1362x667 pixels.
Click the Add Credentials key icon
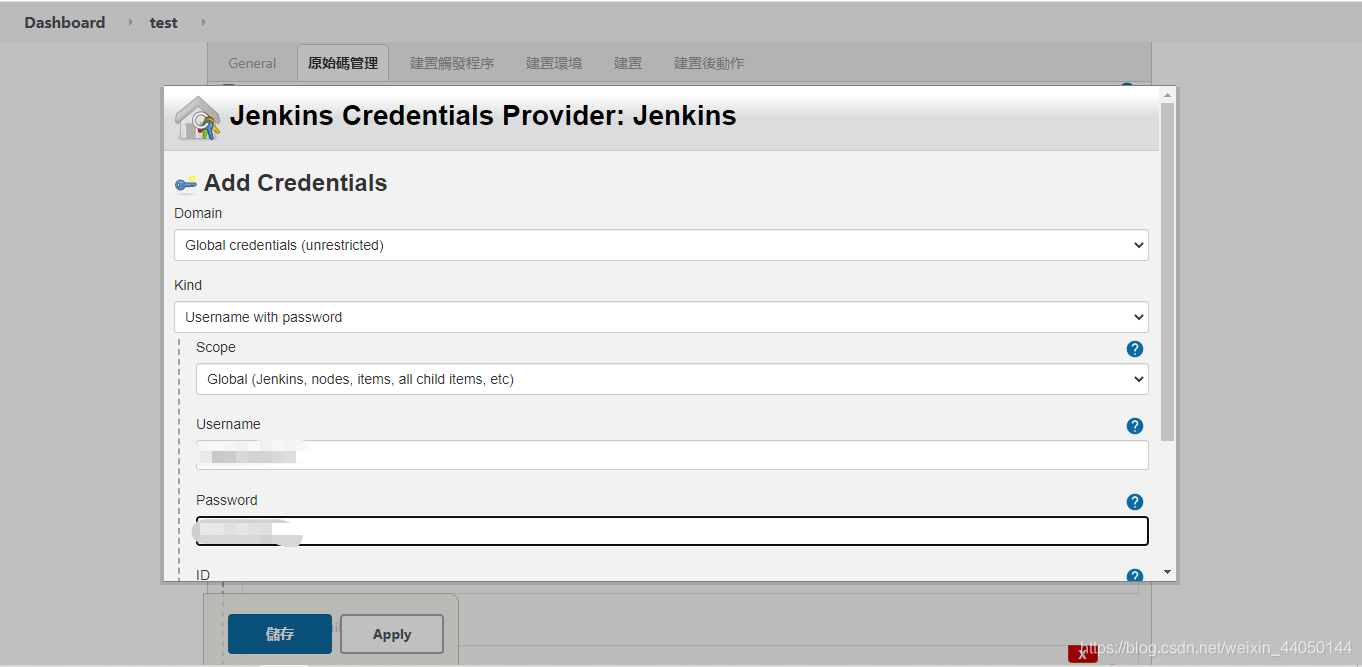[x=186, y=184]
